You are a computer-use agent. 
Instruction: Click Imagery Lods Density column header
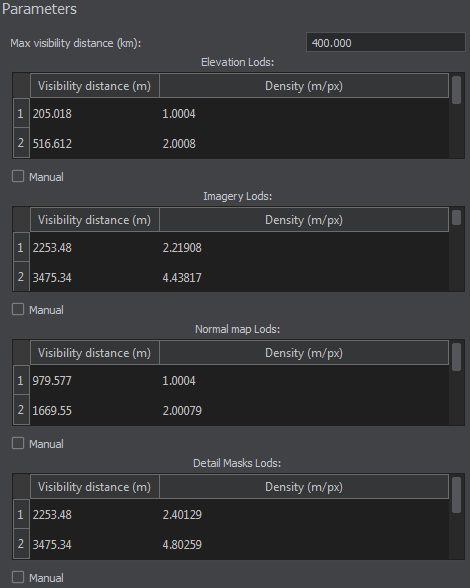[304, 220]
